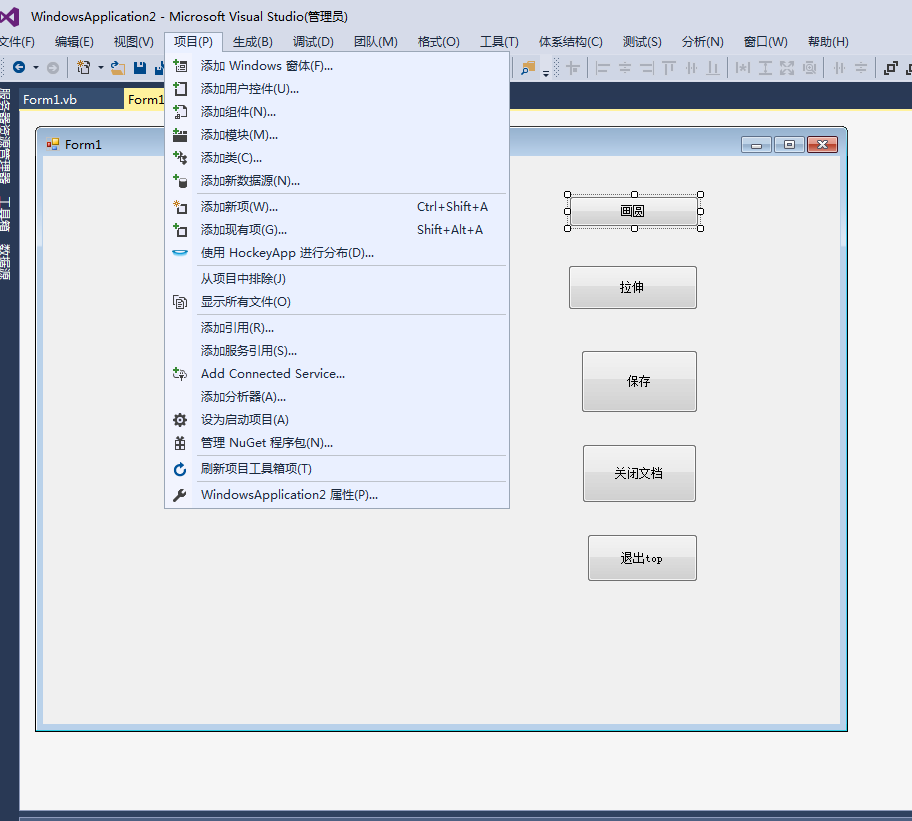The width and height of the screenshot is (912, 821).
Task: Select 添加模块(M)... menu entry
Action: (x=337, y=135)
